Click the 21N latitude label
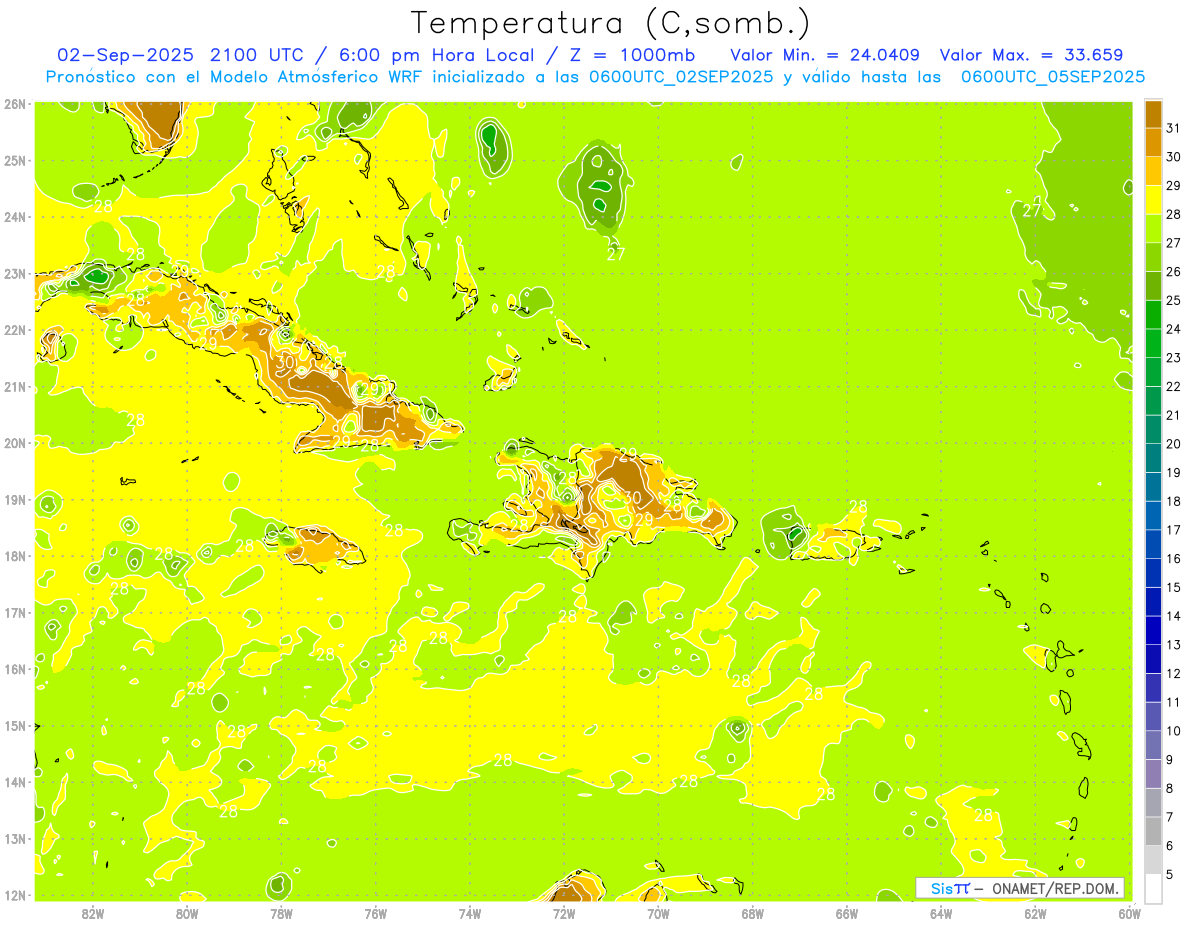 tap(15, 386)
